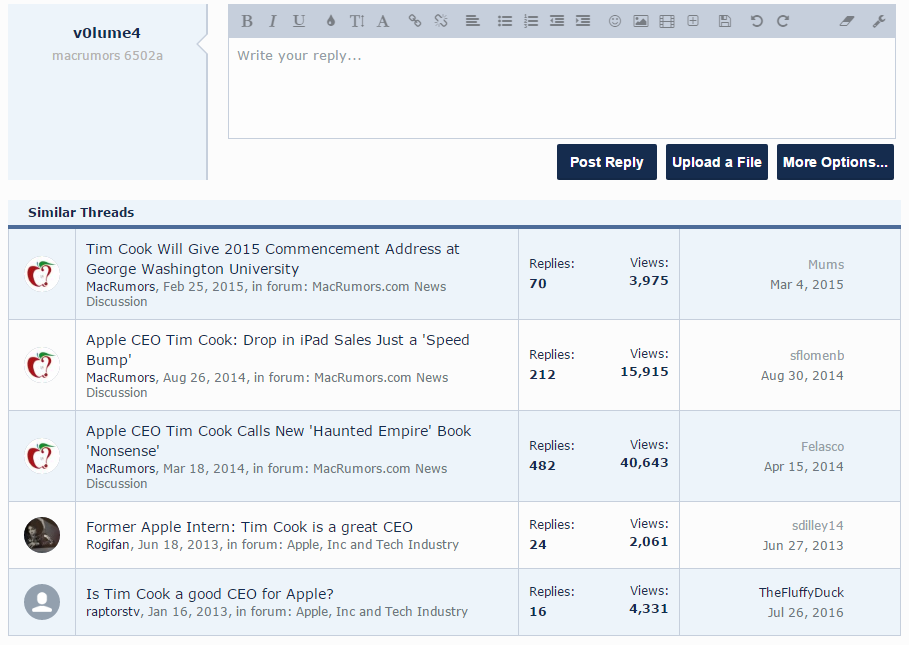Remove formatting with eraser icon
Viewport: 909px width, 645px height.
point(847,21)
